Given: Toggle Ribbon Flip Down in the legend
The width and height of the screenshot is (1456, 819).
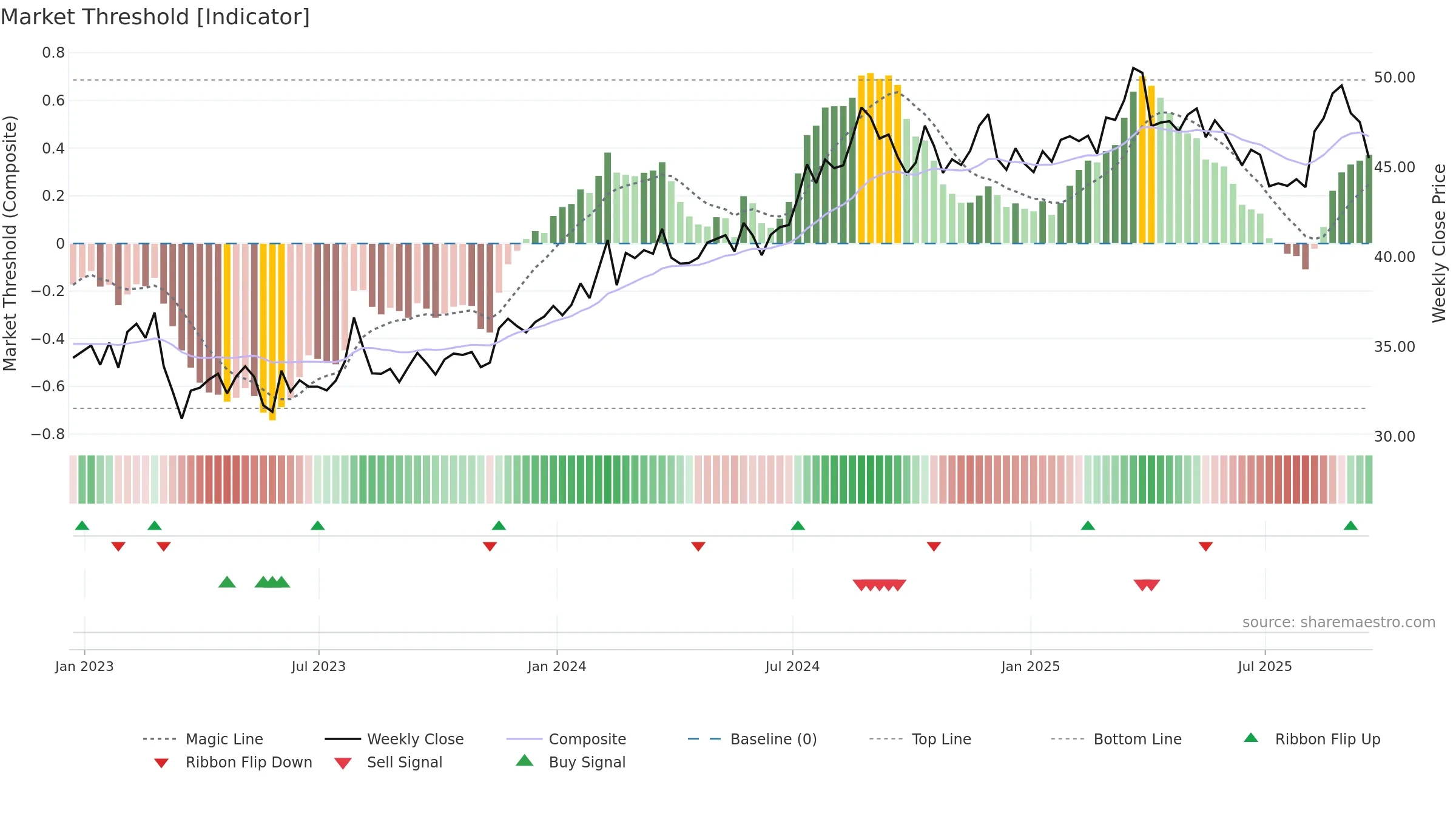Looking at the screenshot, I should 232,762.
